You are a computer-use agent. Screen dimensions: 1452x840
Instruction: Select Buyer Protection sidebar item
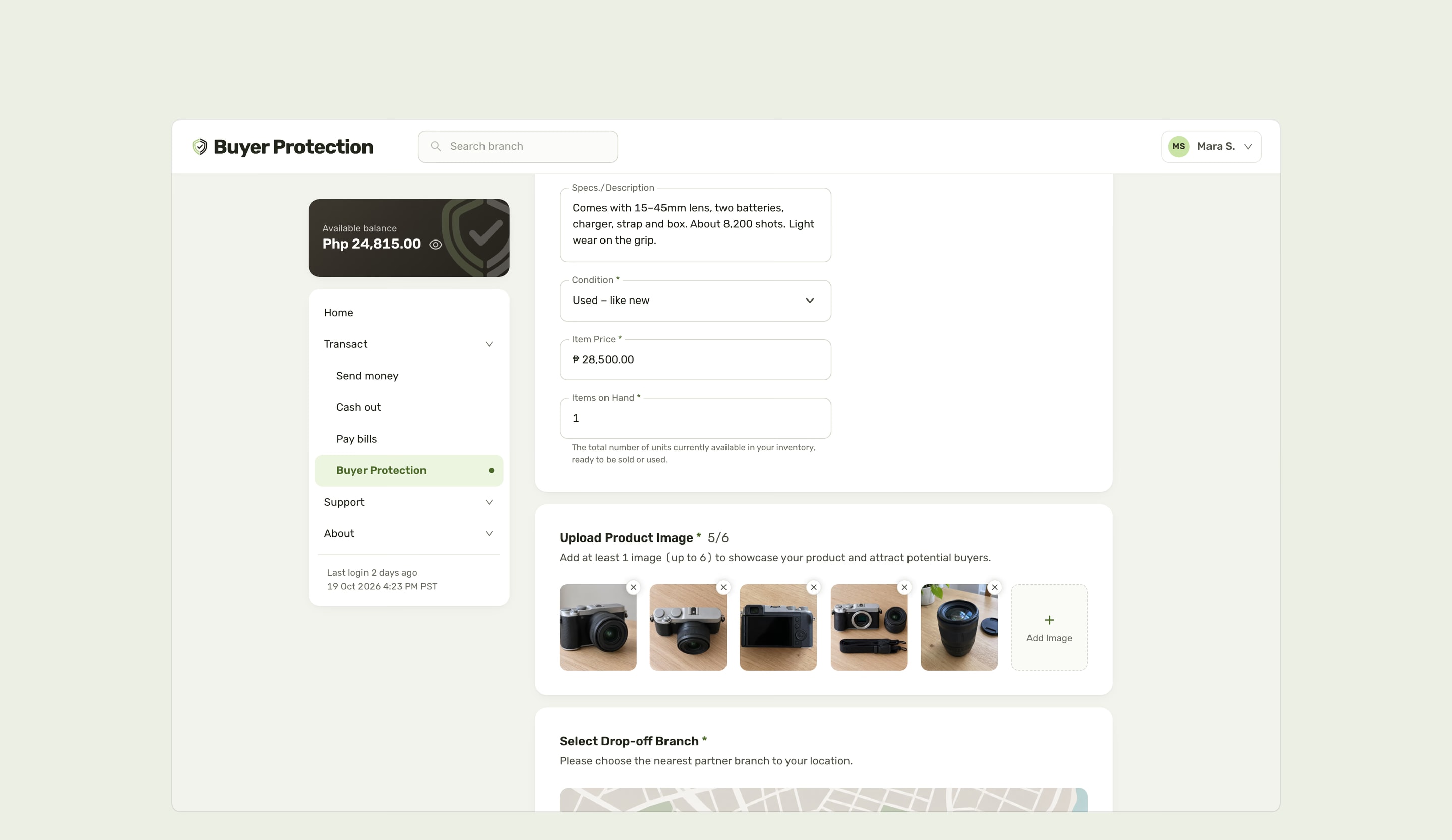tap(408, 471)
